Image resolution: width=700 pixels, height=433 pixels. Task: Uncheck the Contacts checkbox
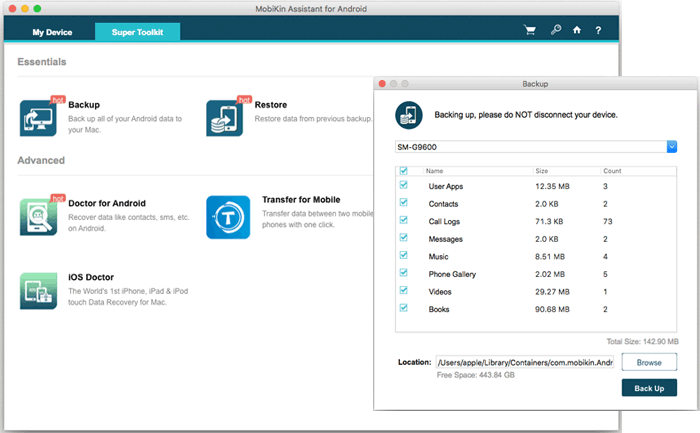404,202
